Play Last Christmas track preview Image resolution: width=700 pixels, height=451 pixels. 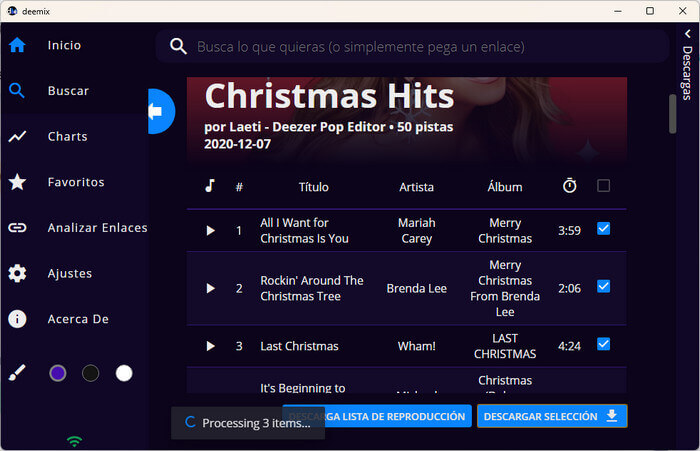(x=210, y=346)
